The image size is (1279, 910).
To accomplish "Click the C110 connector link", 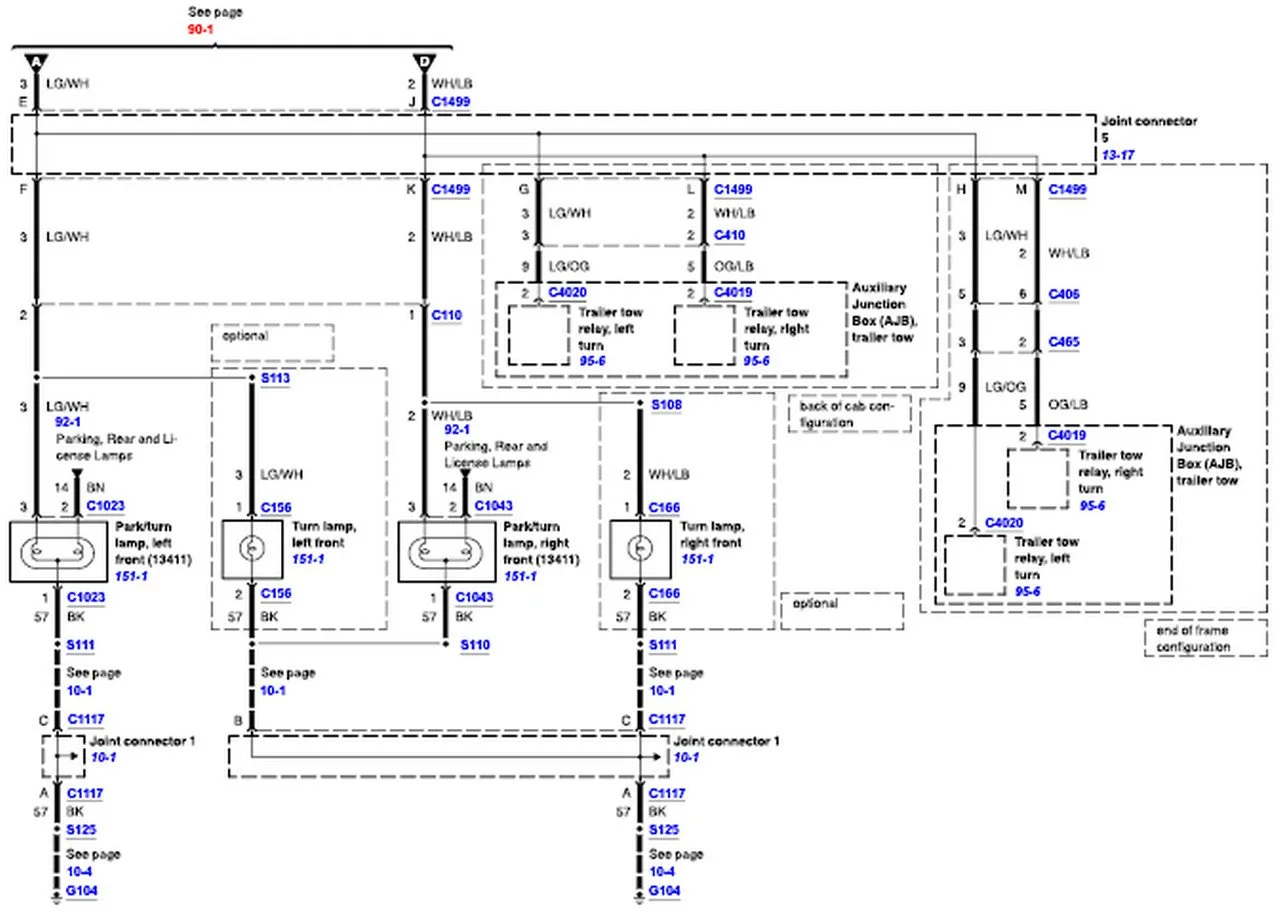I will [x=446, y=315].
